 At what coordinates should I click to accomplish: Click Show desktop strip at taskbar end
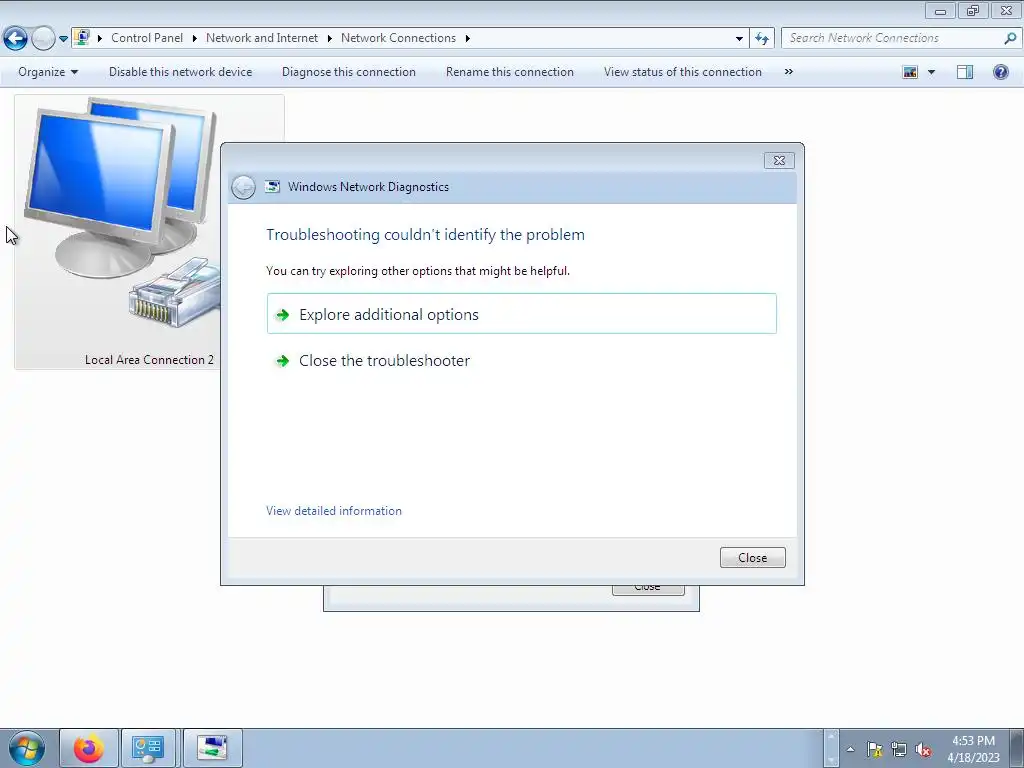pos(1017,748)
